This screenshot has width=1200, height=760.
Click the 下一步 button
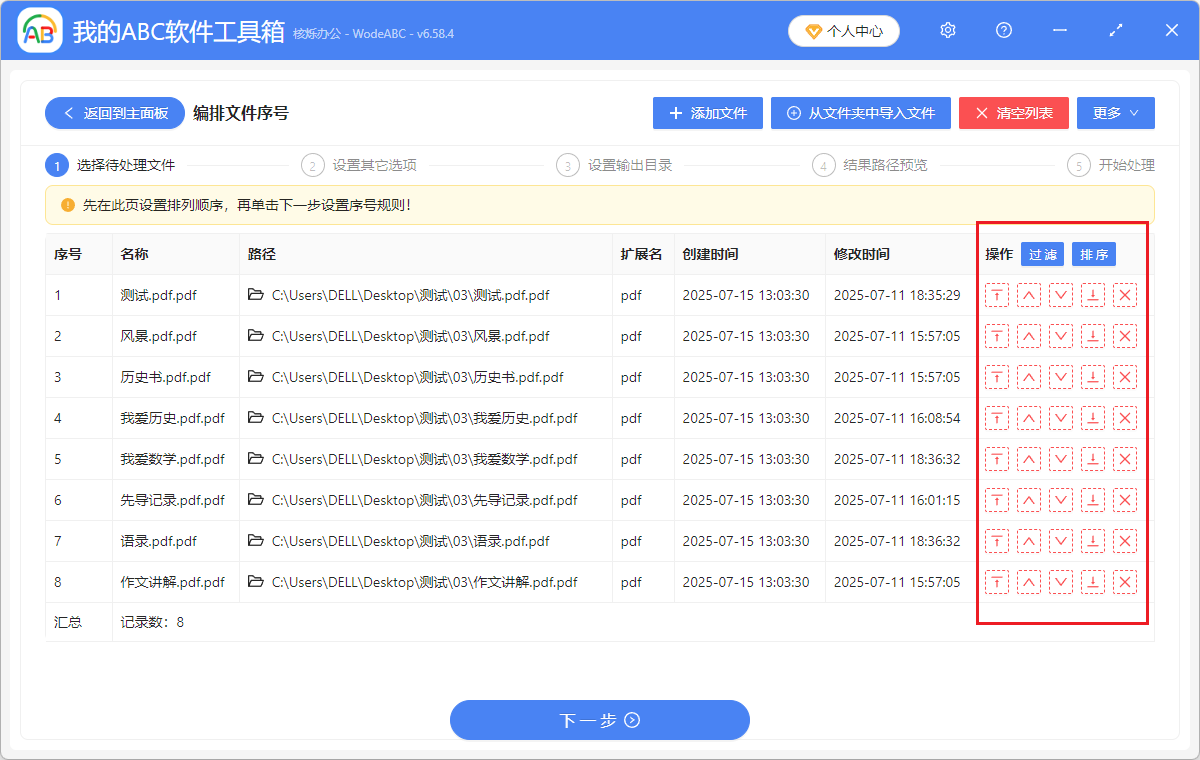click(599, 720)
